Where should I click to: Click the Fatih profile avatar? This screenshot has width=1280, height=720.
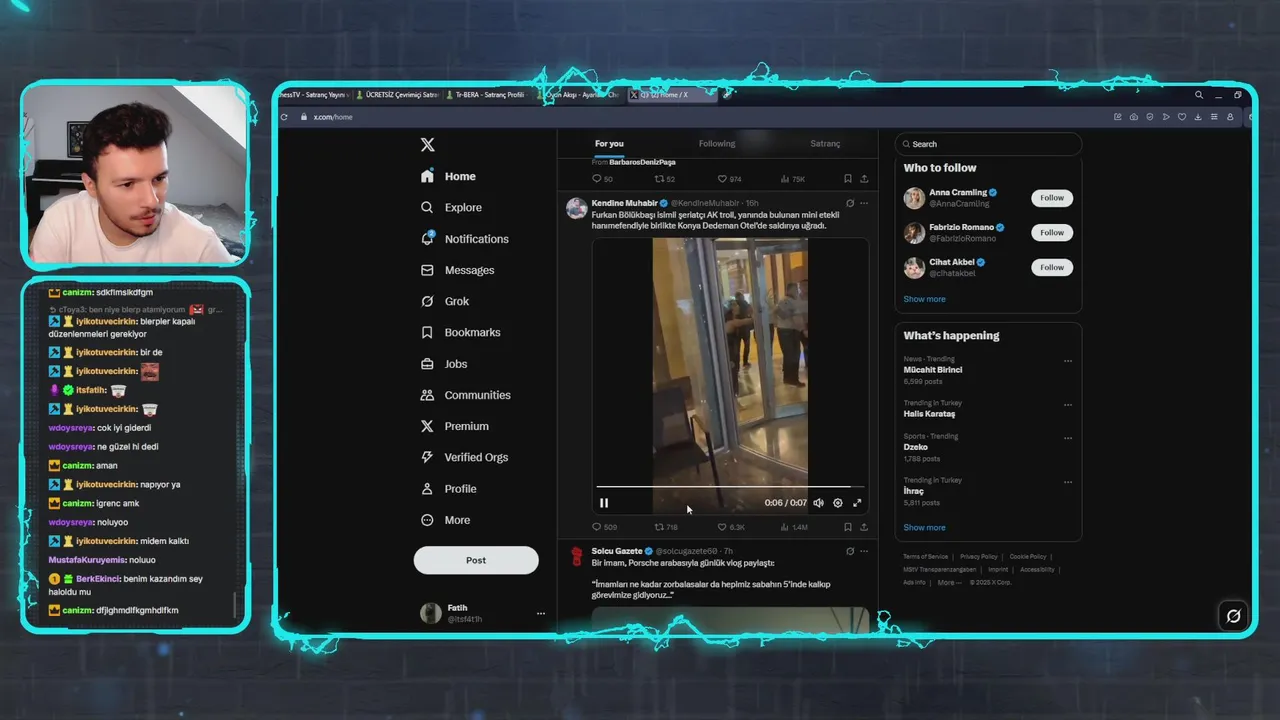tap(431, 613)
